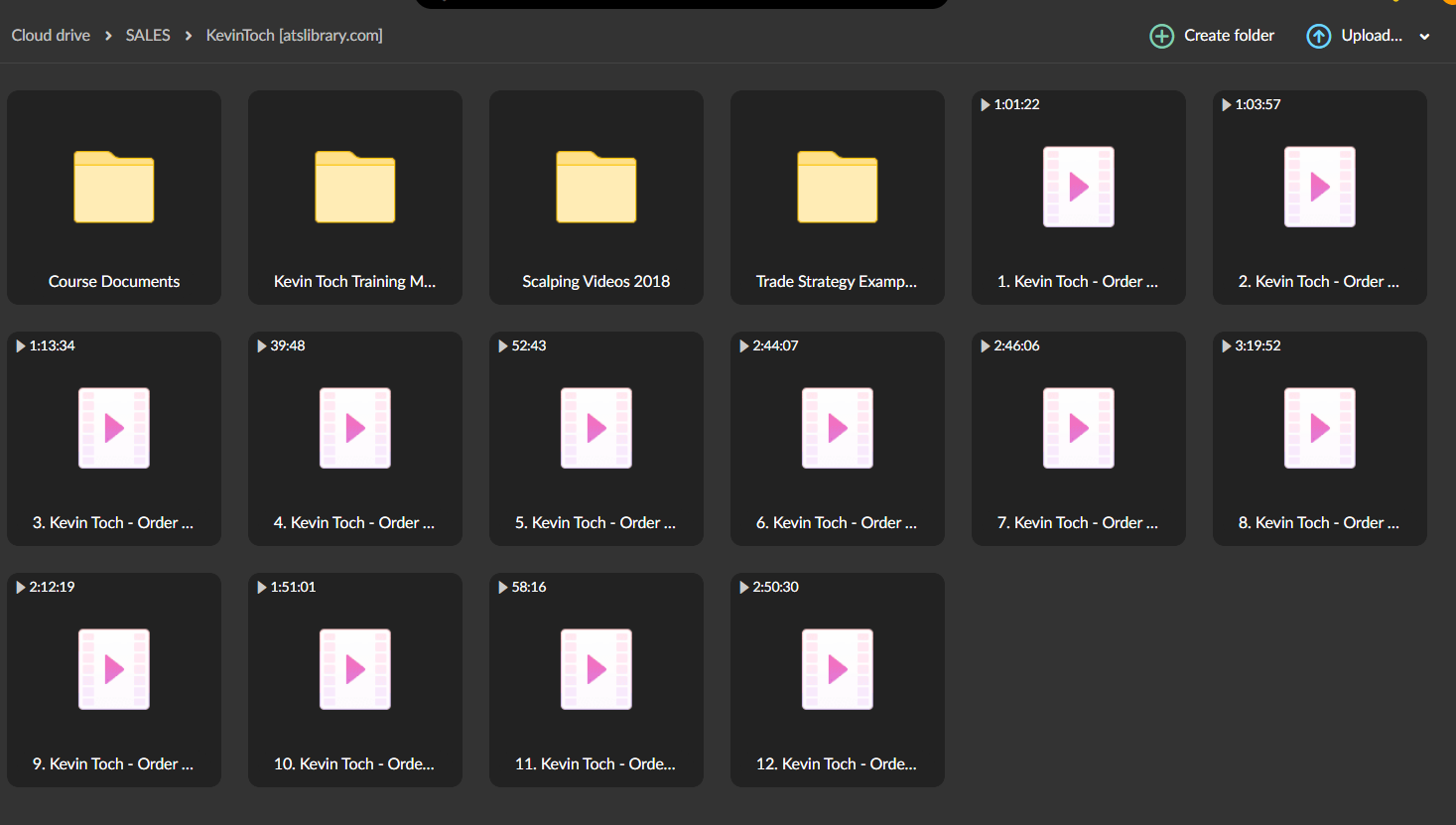Viewport: 1456px width, 825px height.
Task: Click video icon of 12. Kevin Toch - Orde...
Action: point(838,669)
